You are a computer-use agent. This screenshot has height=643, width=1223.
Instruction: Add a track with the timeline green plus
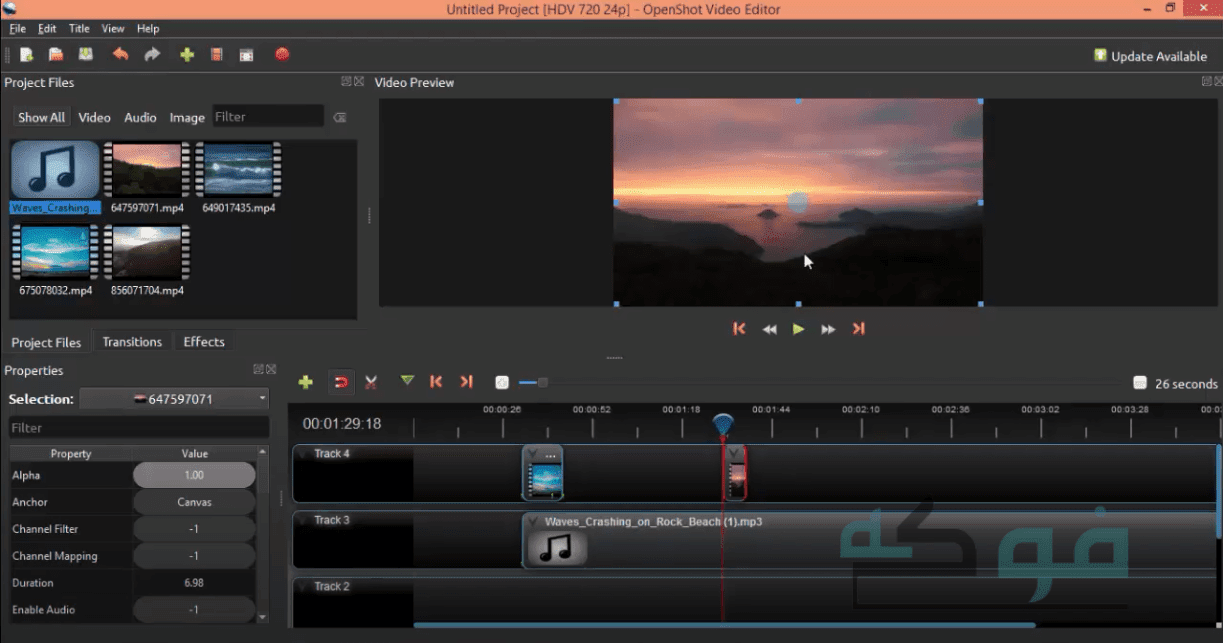click(306, 382)
